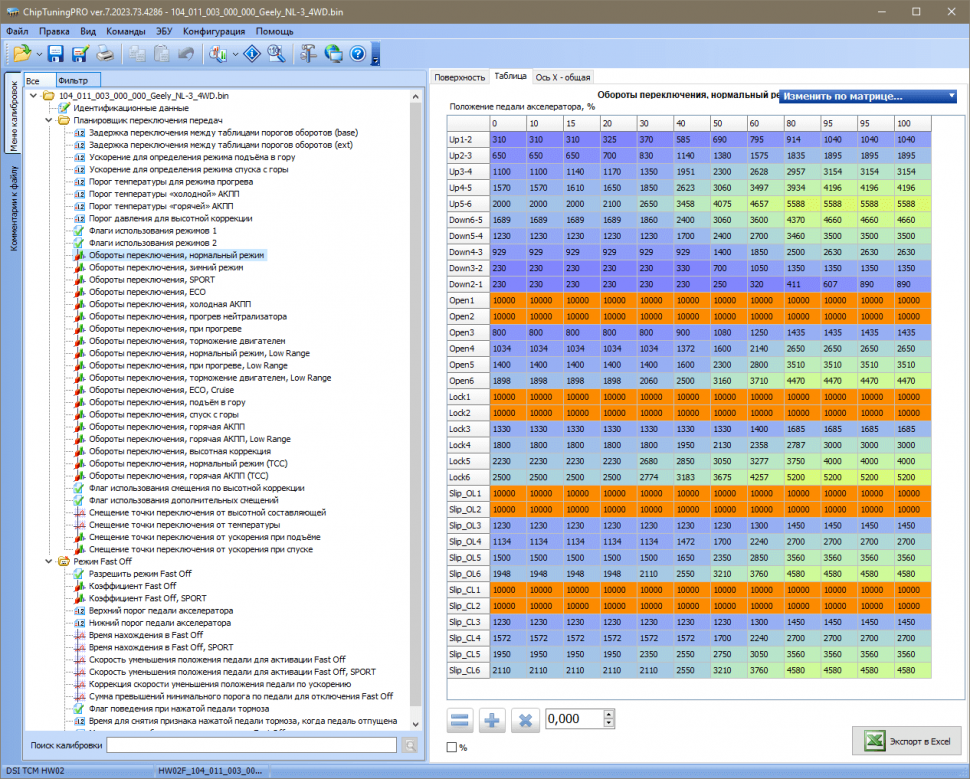Switch to the 'Поверхность' tab
Screen dimensions: 970x779
[x=459, y=77]
